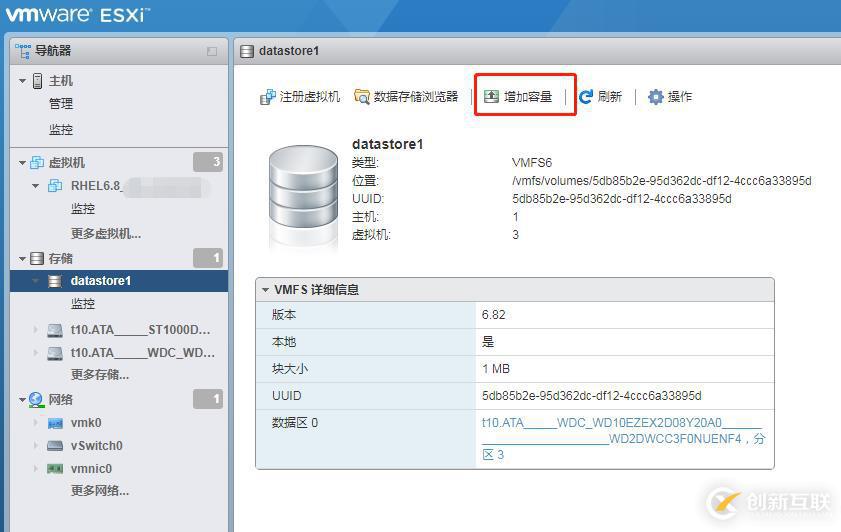The width and height of the screenshot is (841, 532).
Task: Click 更多网络... to show more networks
Action: tap(100, 490)
